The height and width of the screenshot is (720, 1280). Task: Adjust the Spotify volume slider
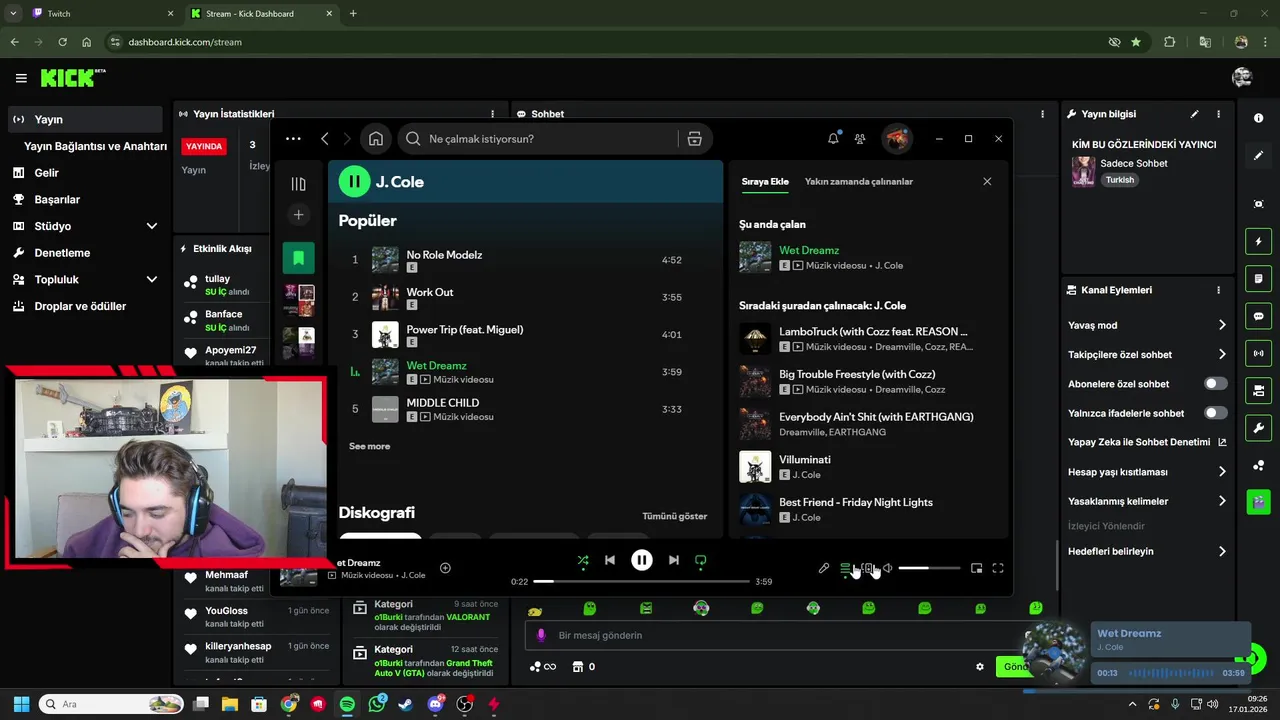tap(929, 568)
